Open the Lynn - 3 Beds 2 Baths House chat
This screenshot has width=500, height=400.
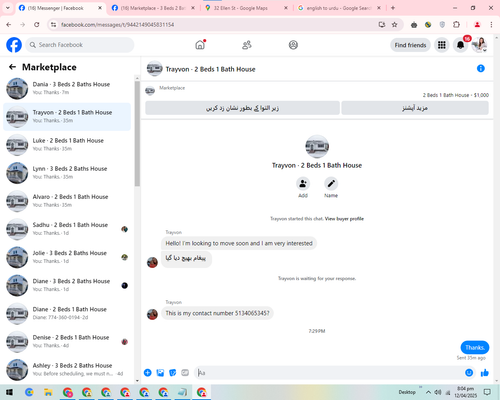67,173
